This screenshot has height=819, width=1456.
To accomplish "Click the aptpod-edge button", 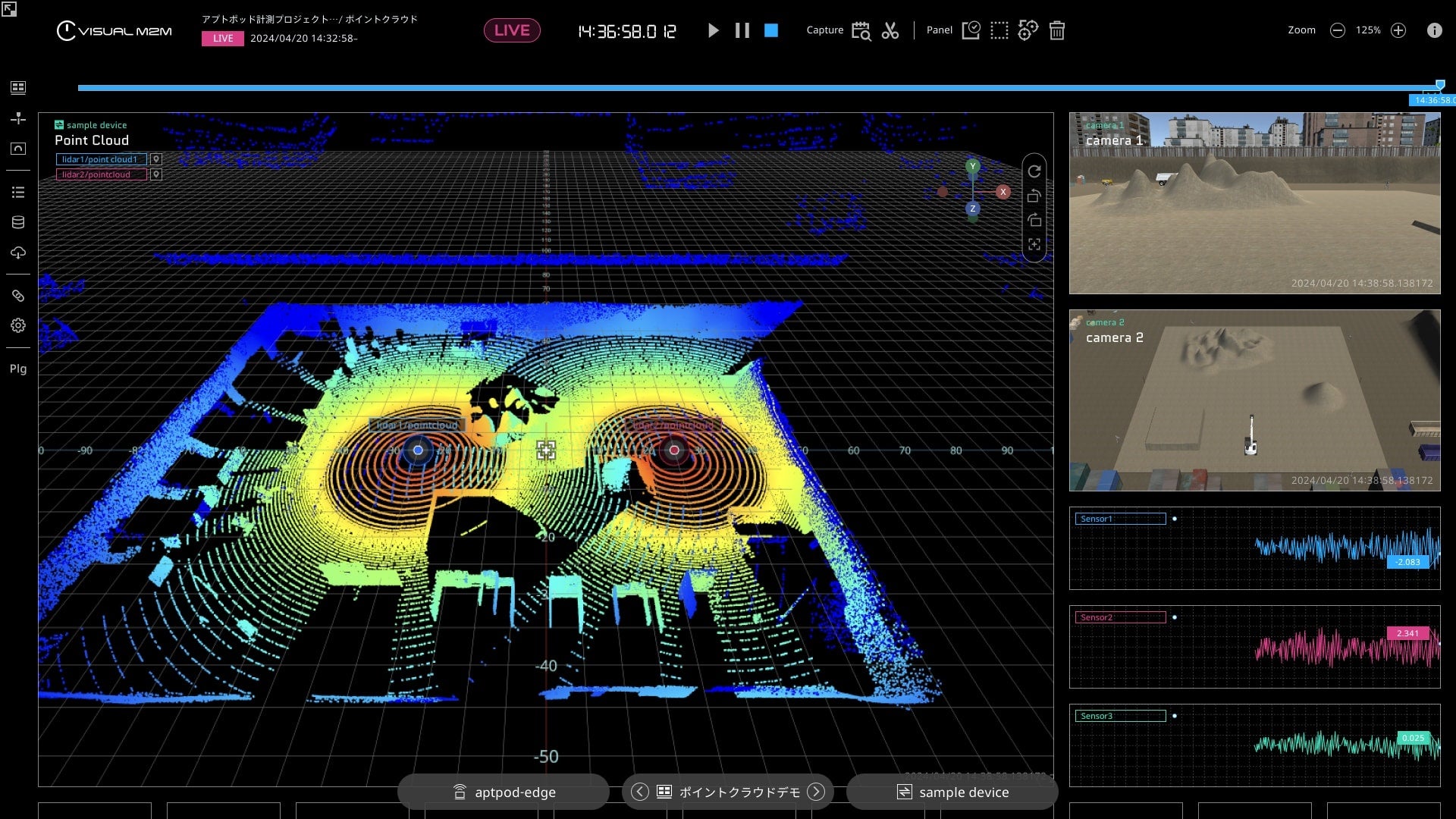I will (504, 792).
